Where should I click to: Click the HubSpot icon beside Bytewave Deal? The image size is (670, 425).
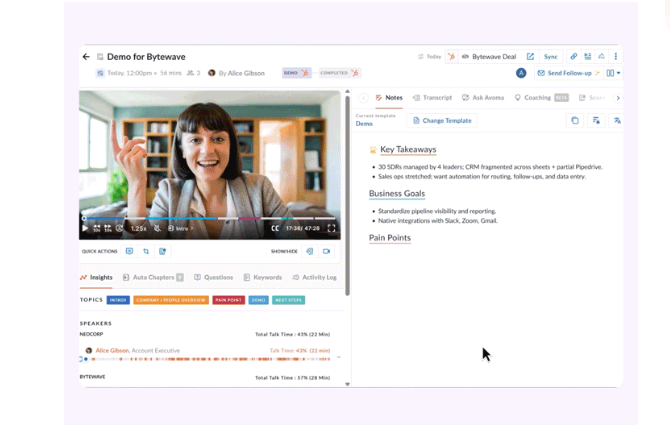451,56
